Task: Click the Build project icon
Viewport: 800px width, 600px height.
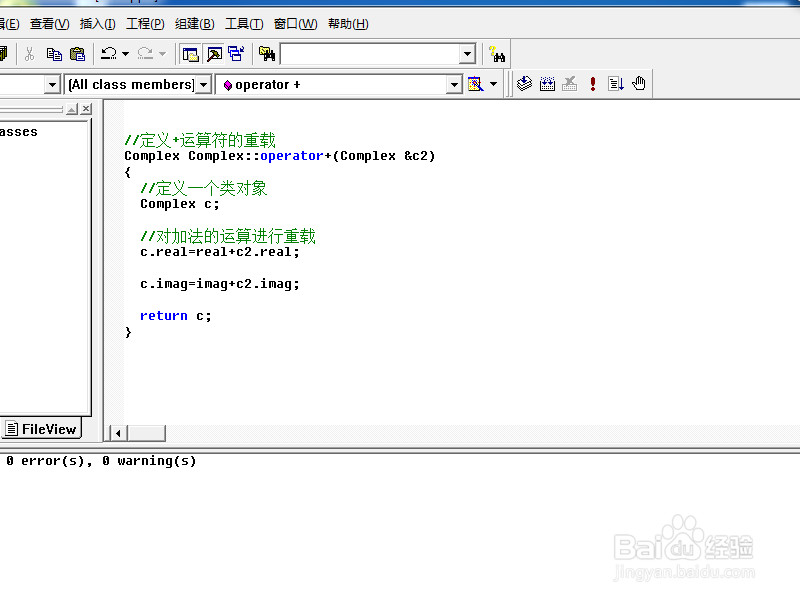Action: 547,84
